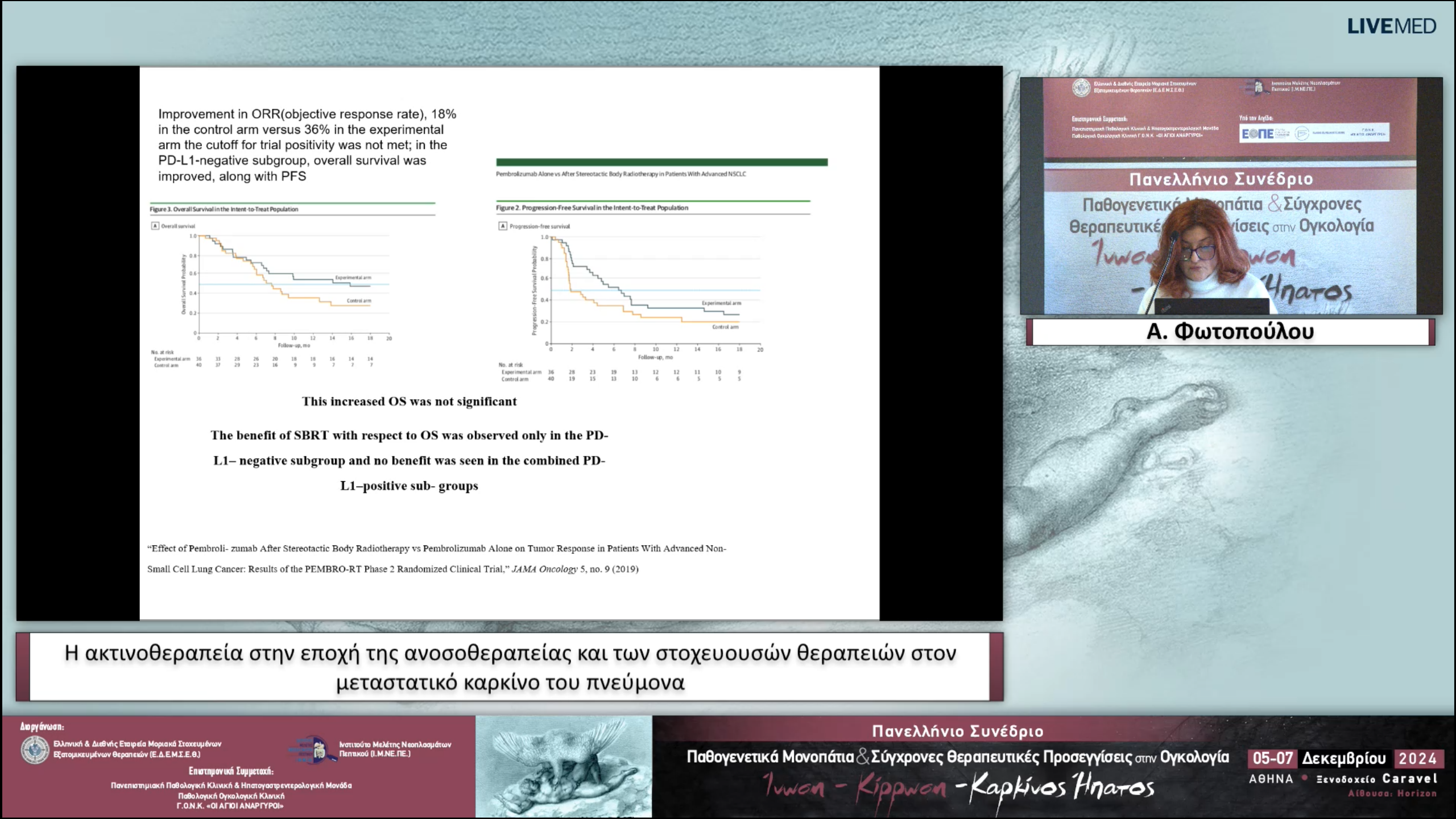
Task: Click 'This increased OS was not significant' text
Action: pos(409,402)
